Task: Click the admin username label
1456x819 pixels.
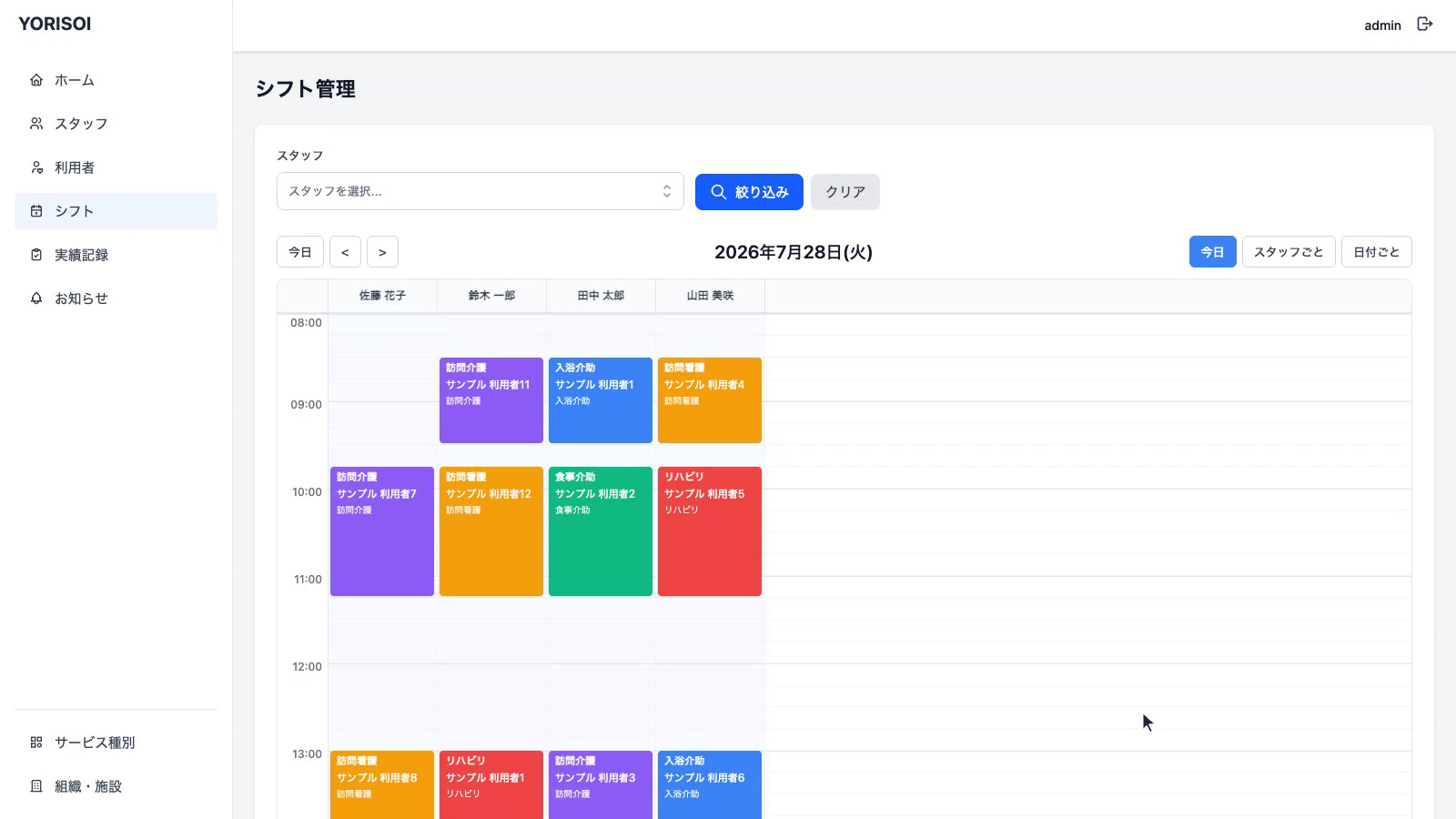Action: pyautogui.click(x=1382, y=25)
